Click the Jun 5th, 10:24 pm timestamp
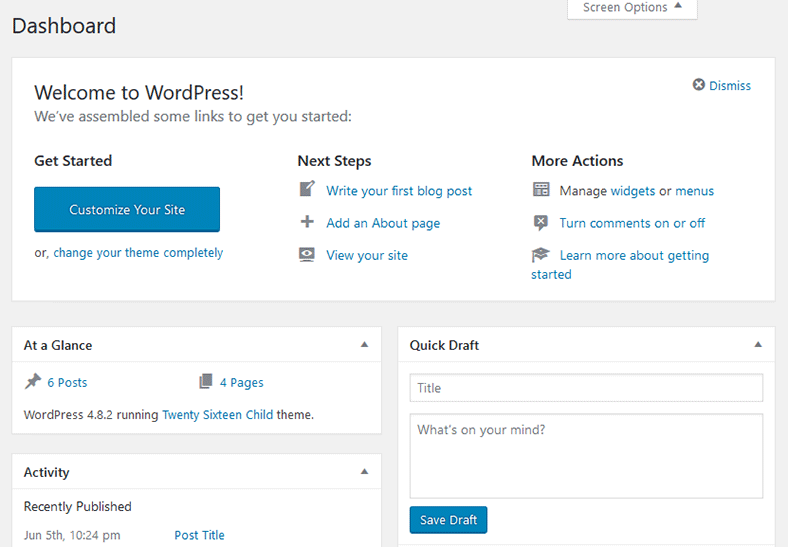Viewport: 788px width, 547px height. click(x=72, y=535)
